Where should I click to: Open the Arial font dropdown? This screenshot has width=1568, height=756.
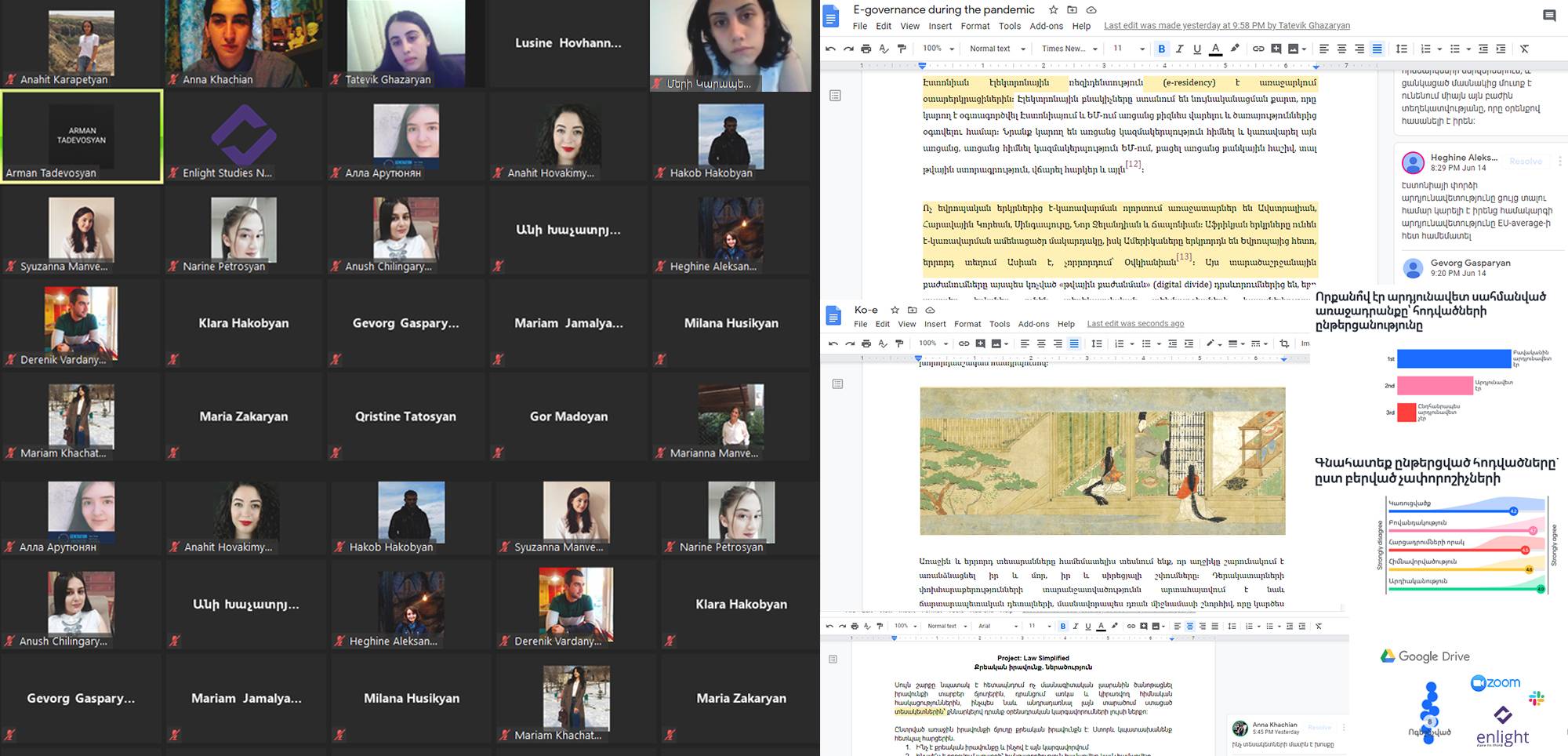pyautogui.click(x=997, y=626)
